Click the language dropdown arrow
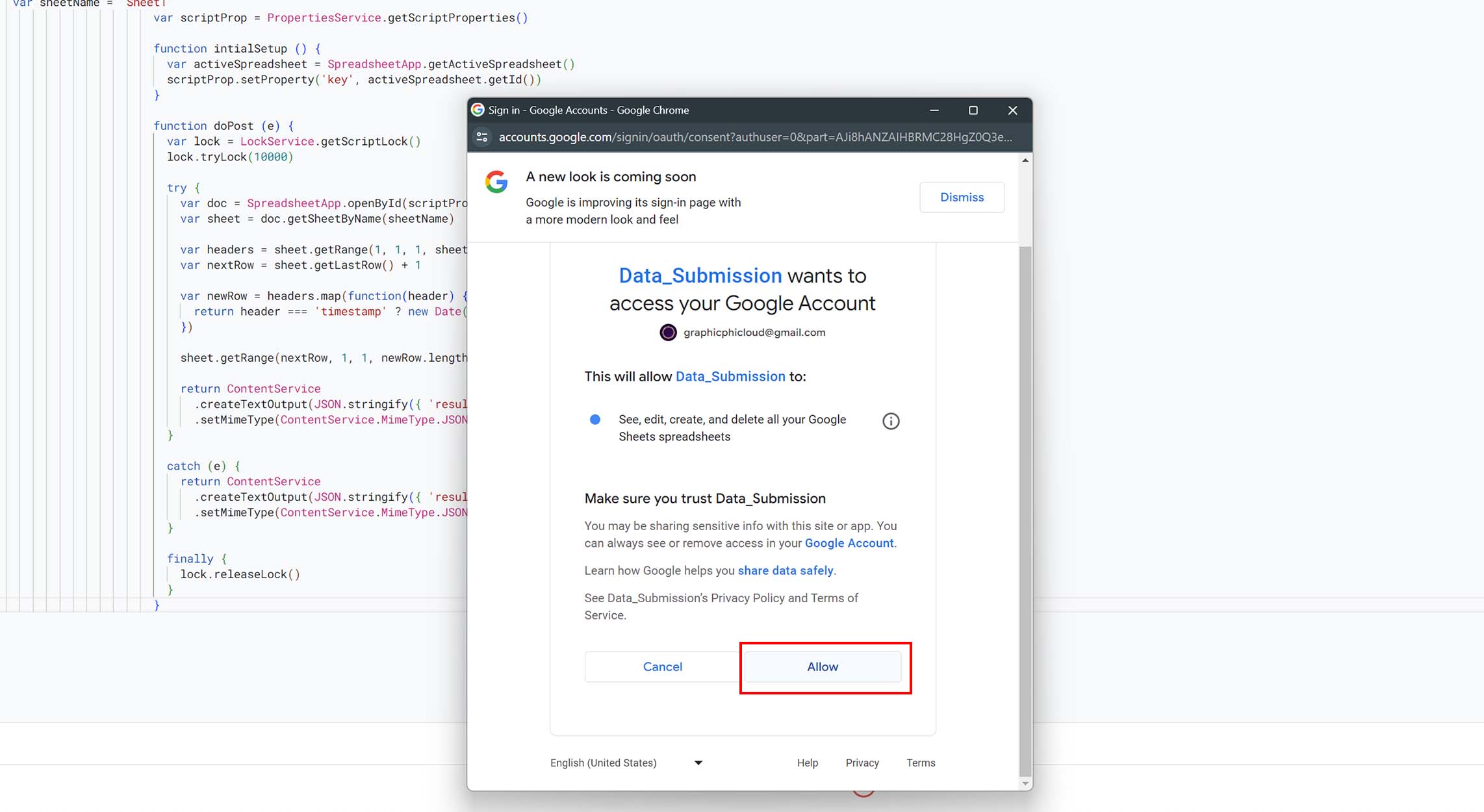Image resolution: width=1484 pixels, height=812 pixels. click(x=698, y=763)
